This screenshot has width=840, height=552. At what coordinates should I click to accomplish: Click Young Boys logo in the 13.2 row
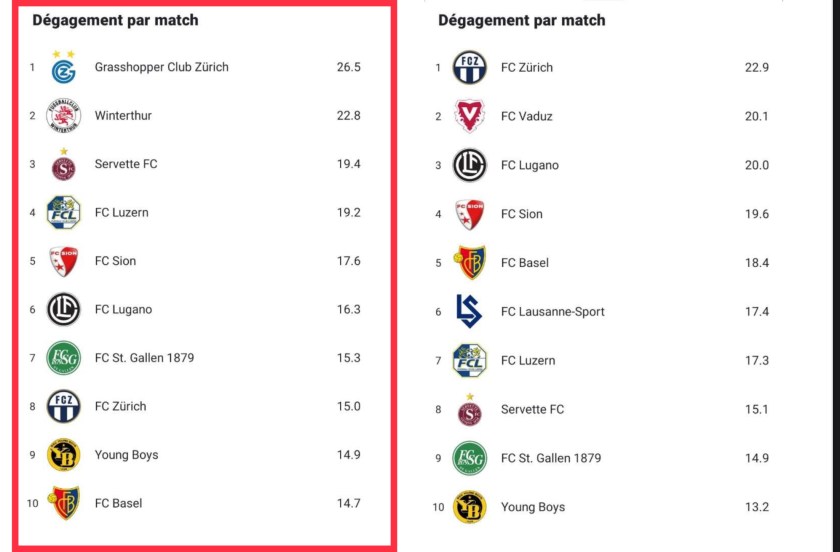[469, 507]
